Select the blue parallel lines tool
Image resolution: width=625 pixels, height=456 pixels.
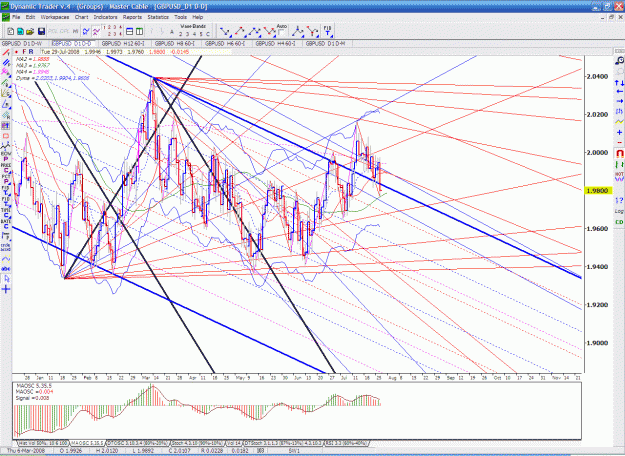coord(6,63)
